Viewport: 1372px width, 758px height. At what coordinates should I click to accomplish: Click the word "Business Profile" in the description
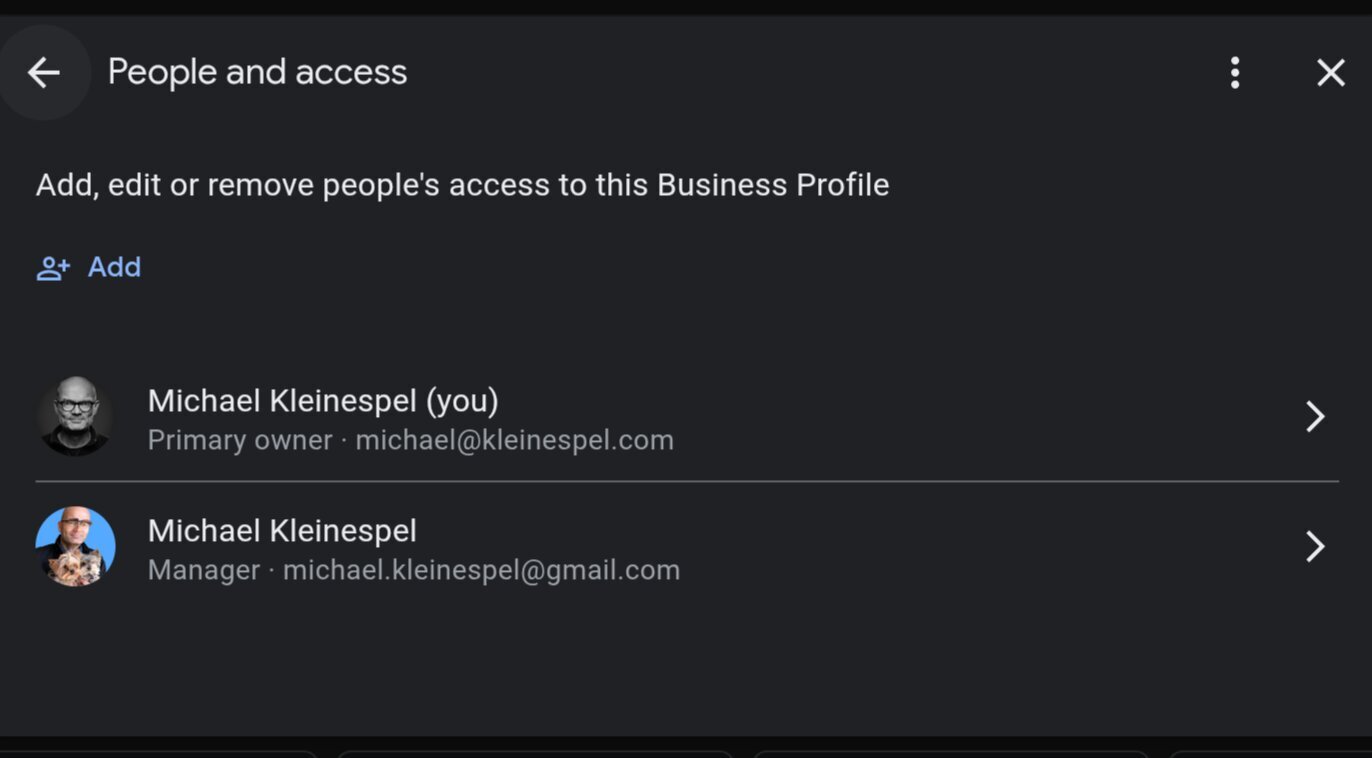coord(772,185)
